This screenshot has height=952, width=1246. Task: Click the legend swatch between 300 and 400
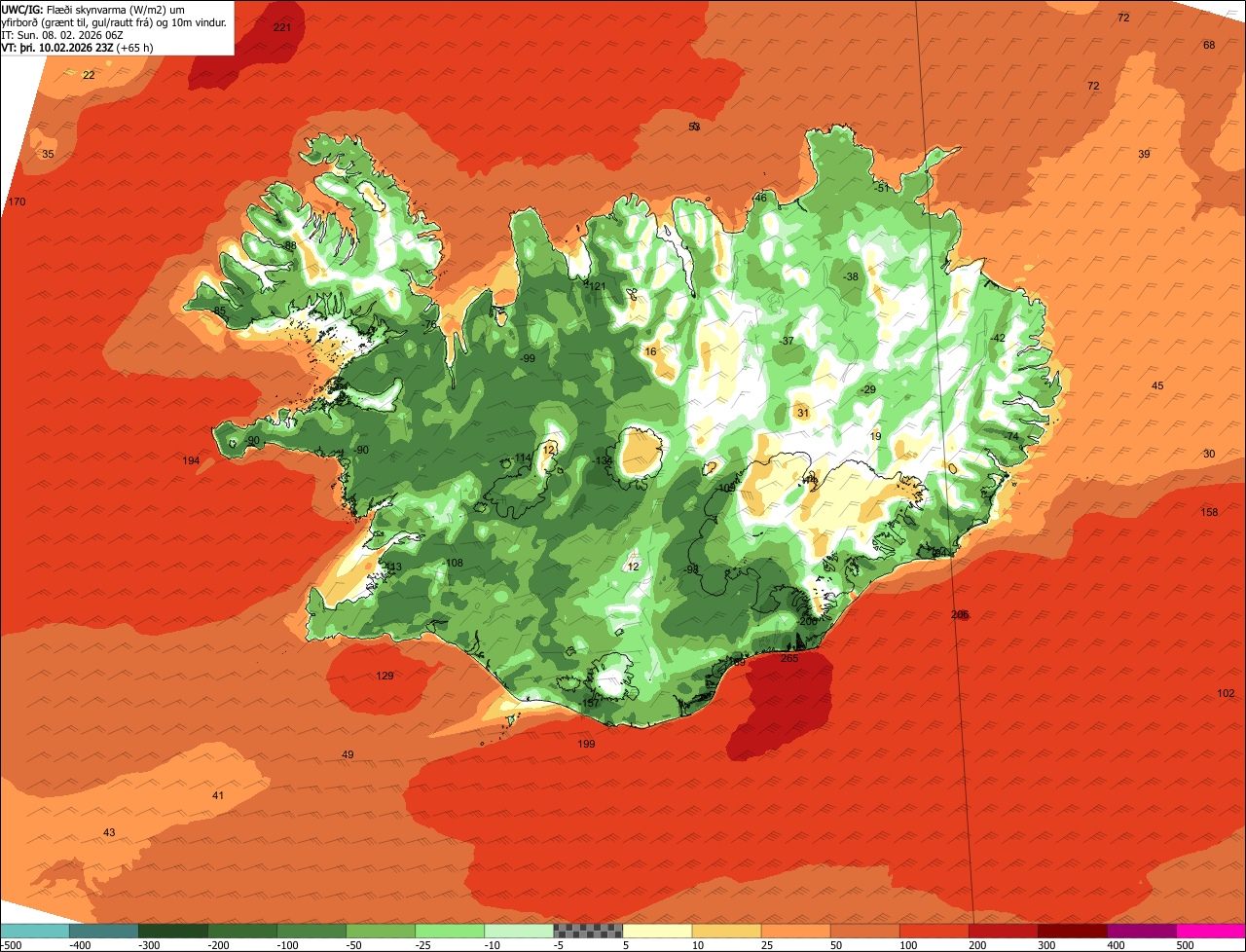point(1072,931)
